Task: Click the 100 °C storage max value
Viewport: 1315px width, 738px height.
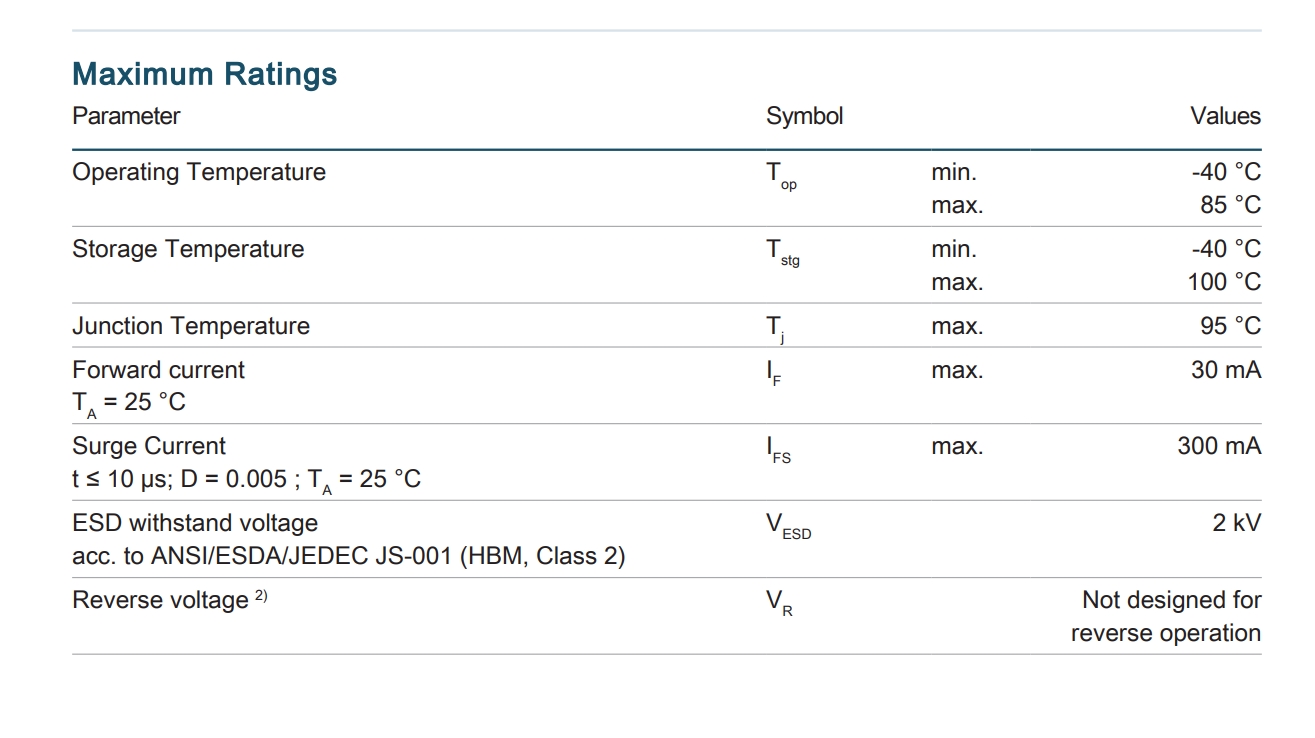Action: coord(1224,282)
